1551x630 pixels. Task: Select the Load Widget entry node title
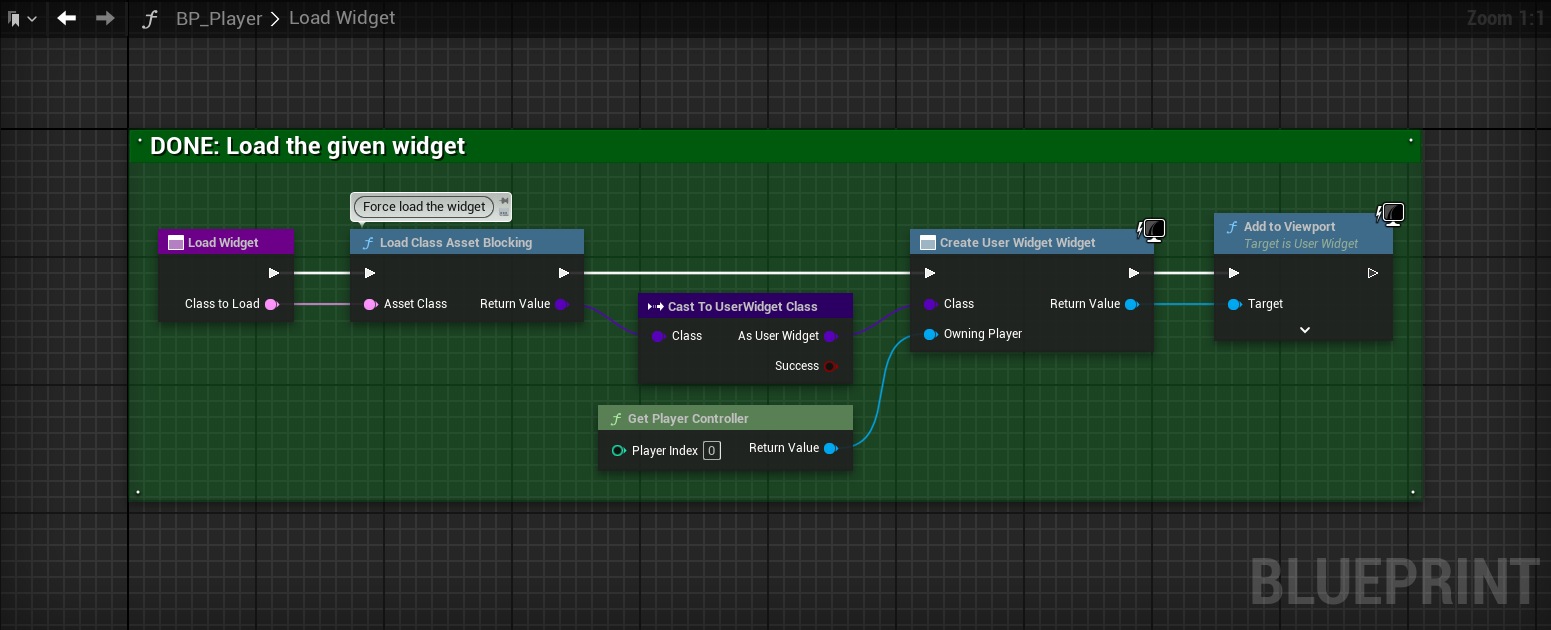click(223, 243)
